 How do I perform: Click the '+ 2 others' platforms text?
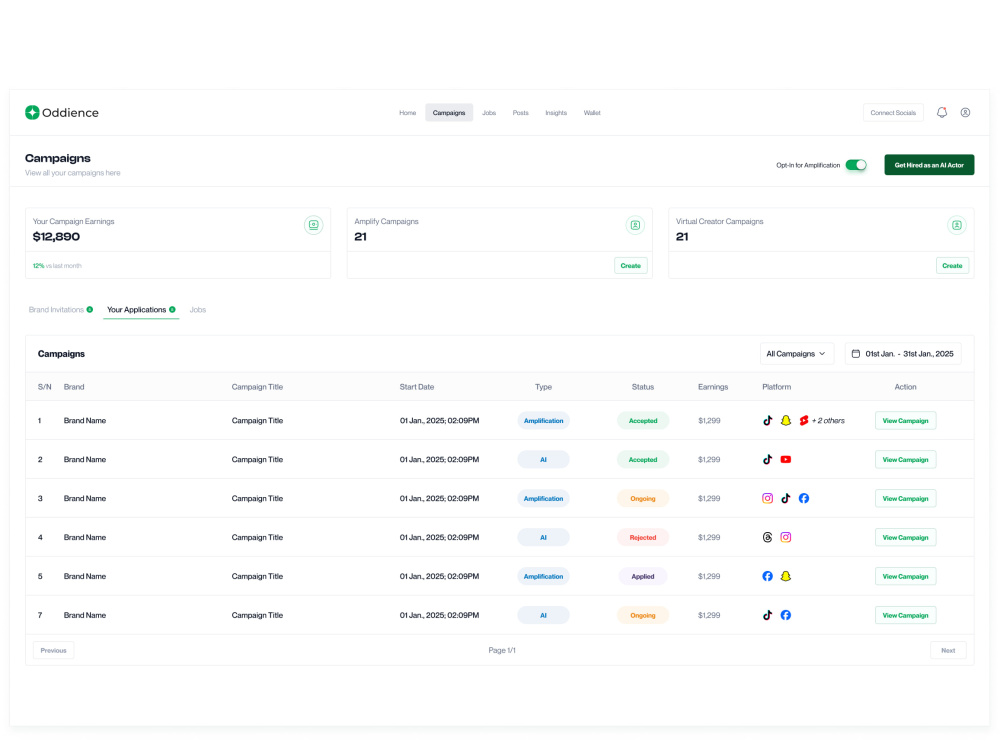(x=828, y=420)
